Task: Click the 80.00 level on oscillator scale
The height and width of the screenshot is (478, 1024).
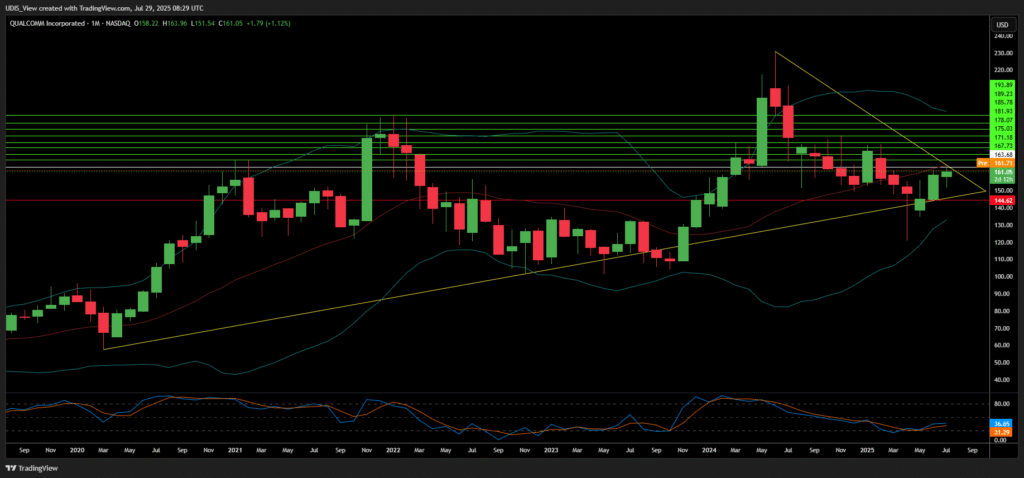Action: [x=1000, y=405]
